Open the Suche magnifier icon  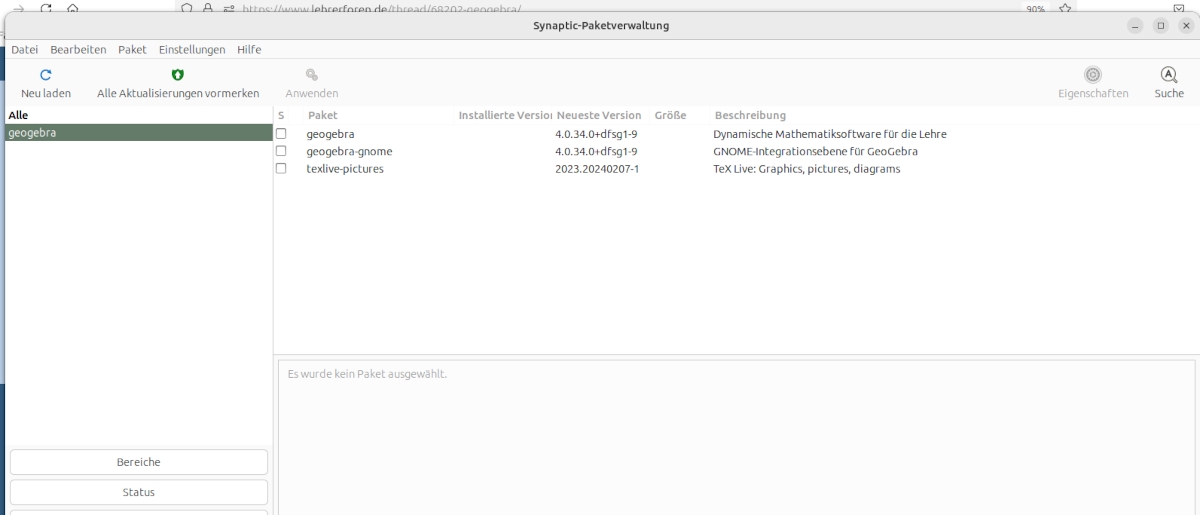pyautogui.click(x=1168, y=75)
